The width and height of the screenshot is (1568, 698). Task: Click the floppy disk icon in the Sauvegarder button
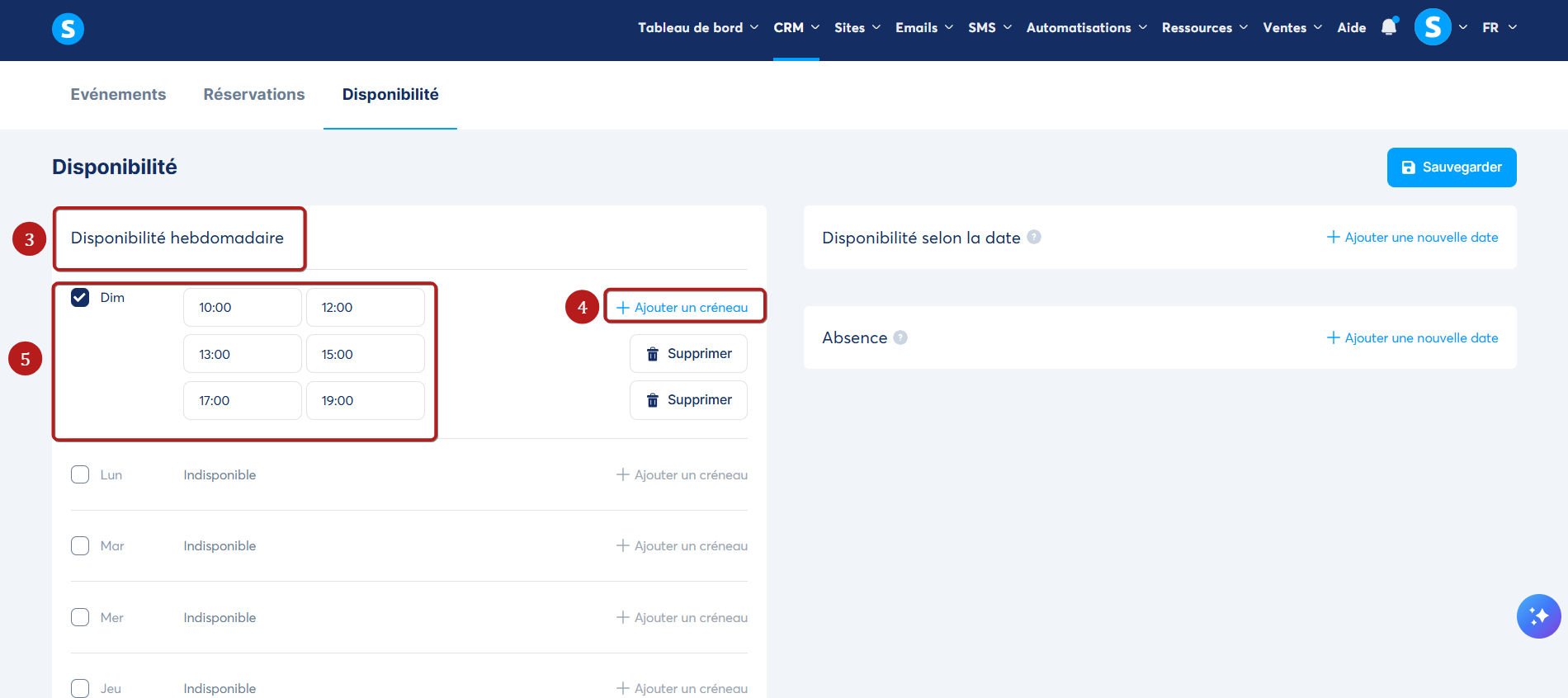click(1409, 167)
